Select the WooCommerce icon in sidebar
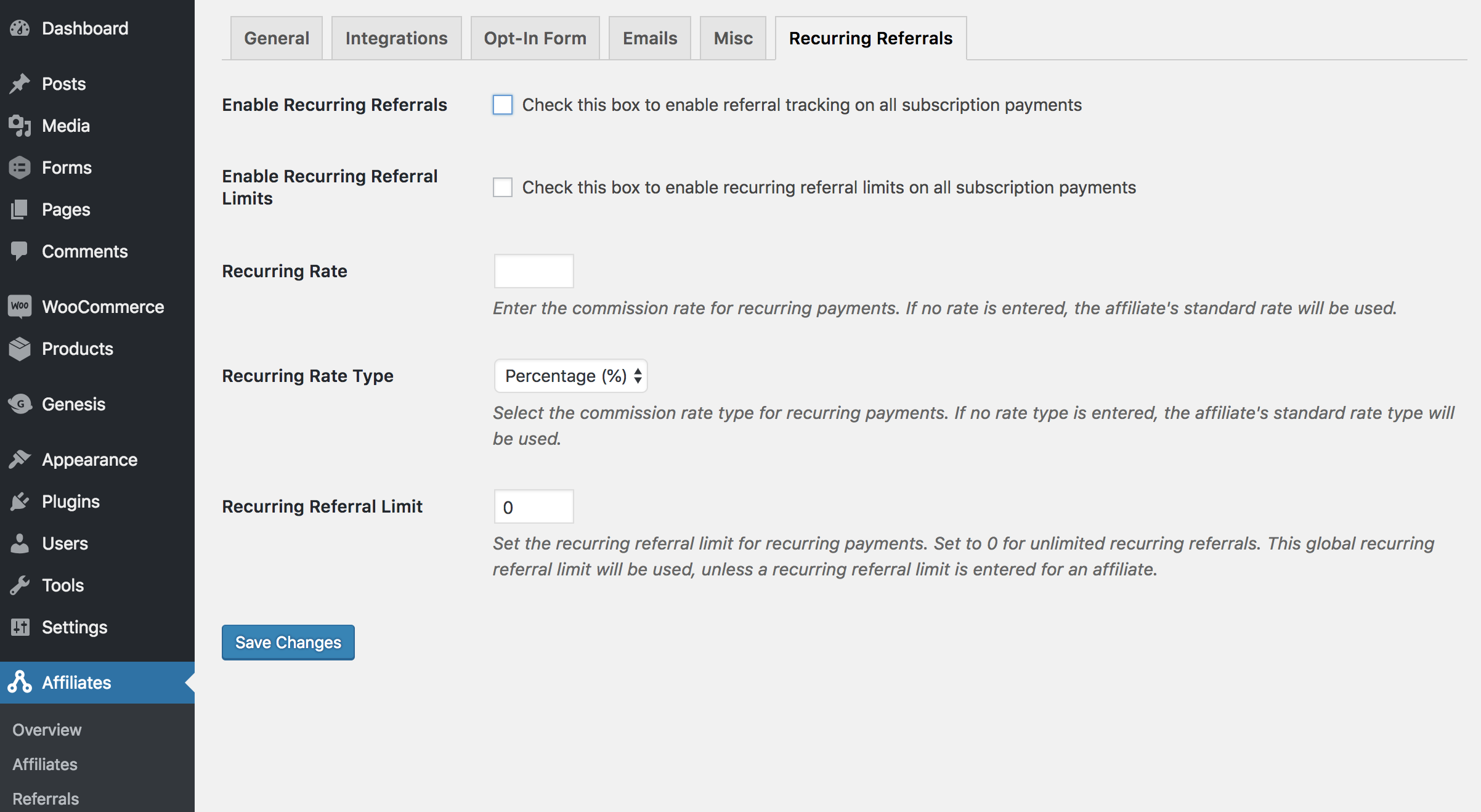This screenshot has height=812, width=1481. (x=20, y=306)
